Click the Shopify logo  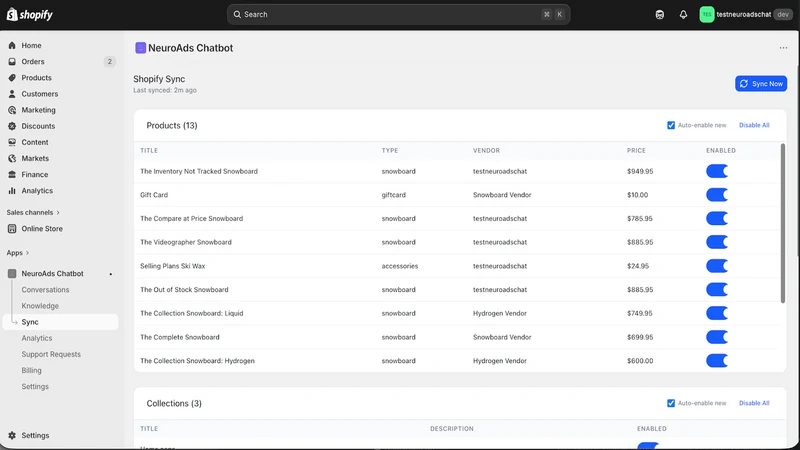30,14
